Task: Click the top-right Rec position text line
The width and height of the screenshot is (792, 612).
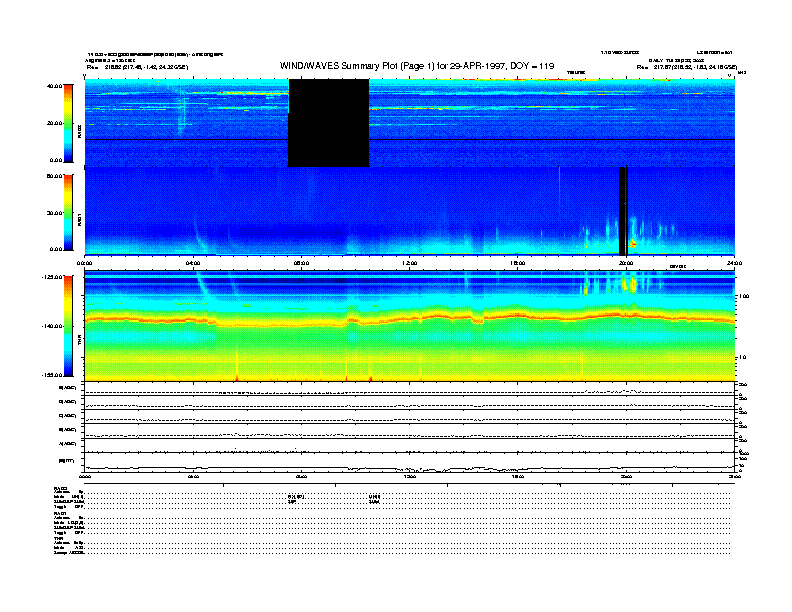Action: click(x=687, y=67)
